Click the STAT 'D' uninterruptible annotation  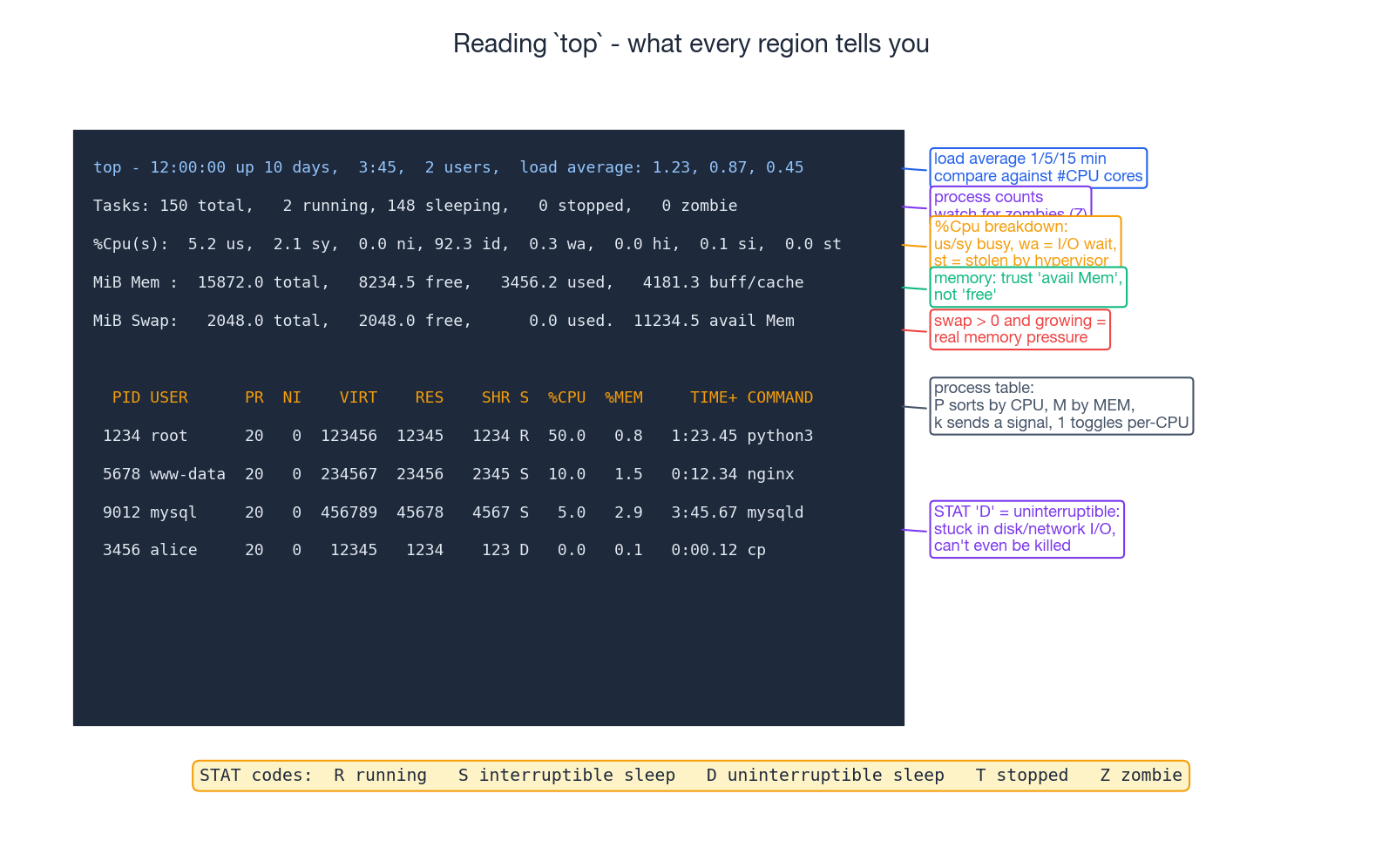point(1026,529)
